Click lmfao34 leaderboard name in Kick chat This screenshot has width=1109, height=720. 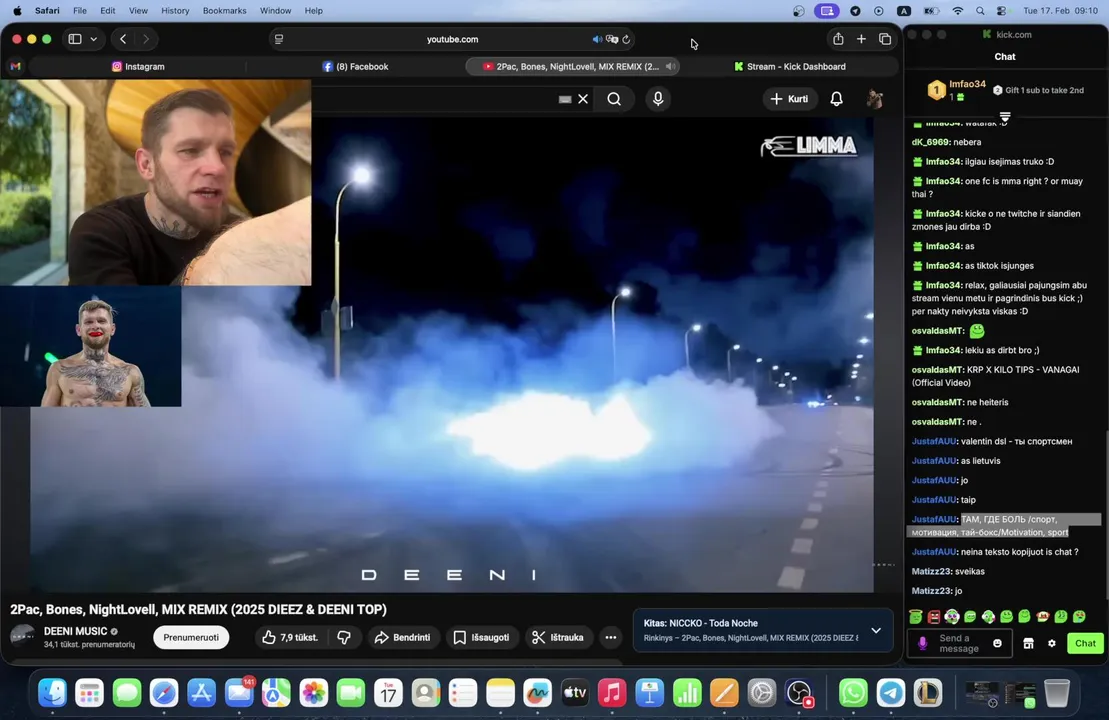[x=967, y=84]
